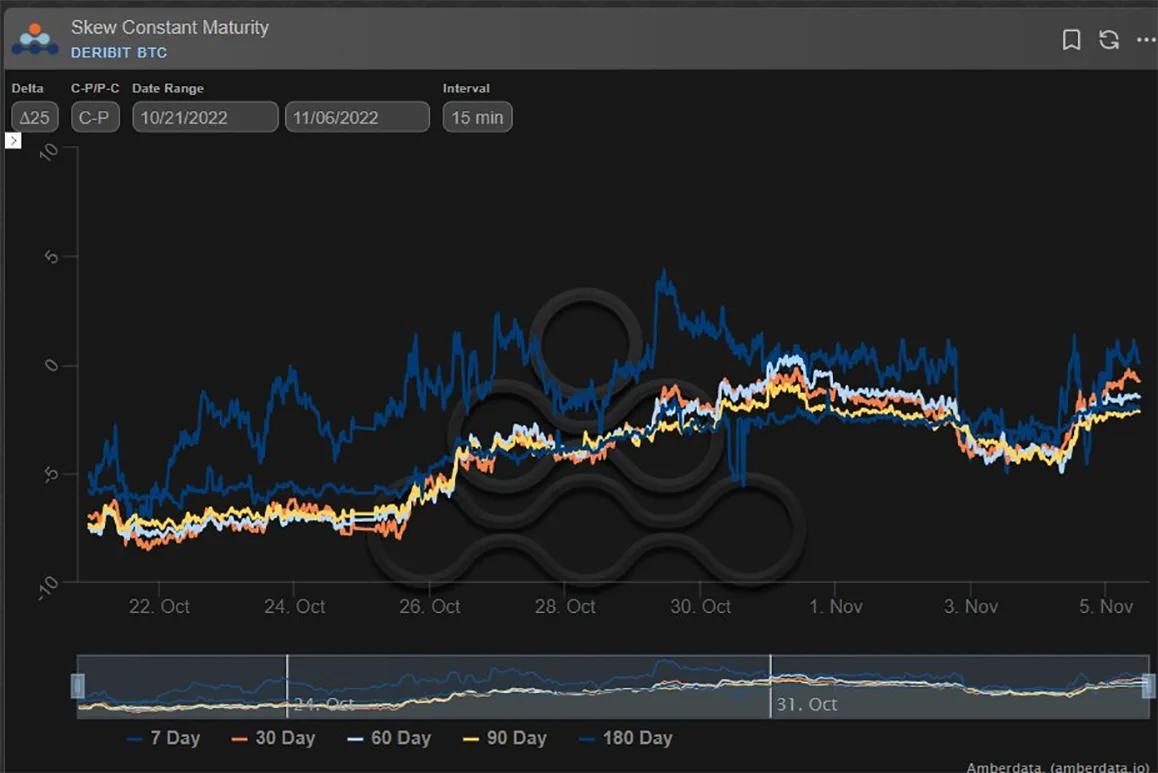Click the Amberdata logo icon

(x=35, y=39)
